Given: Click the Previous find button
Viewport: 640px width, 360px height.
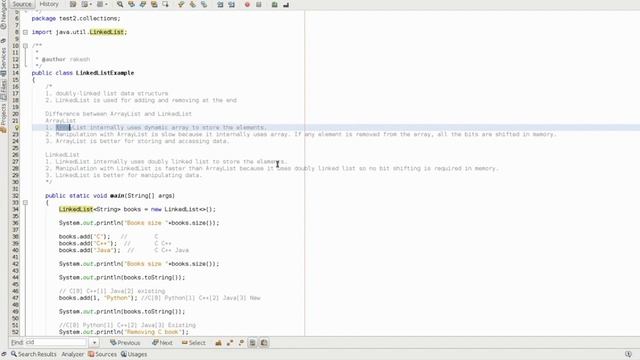Looking at the screenshot, I should click(125, 343).
